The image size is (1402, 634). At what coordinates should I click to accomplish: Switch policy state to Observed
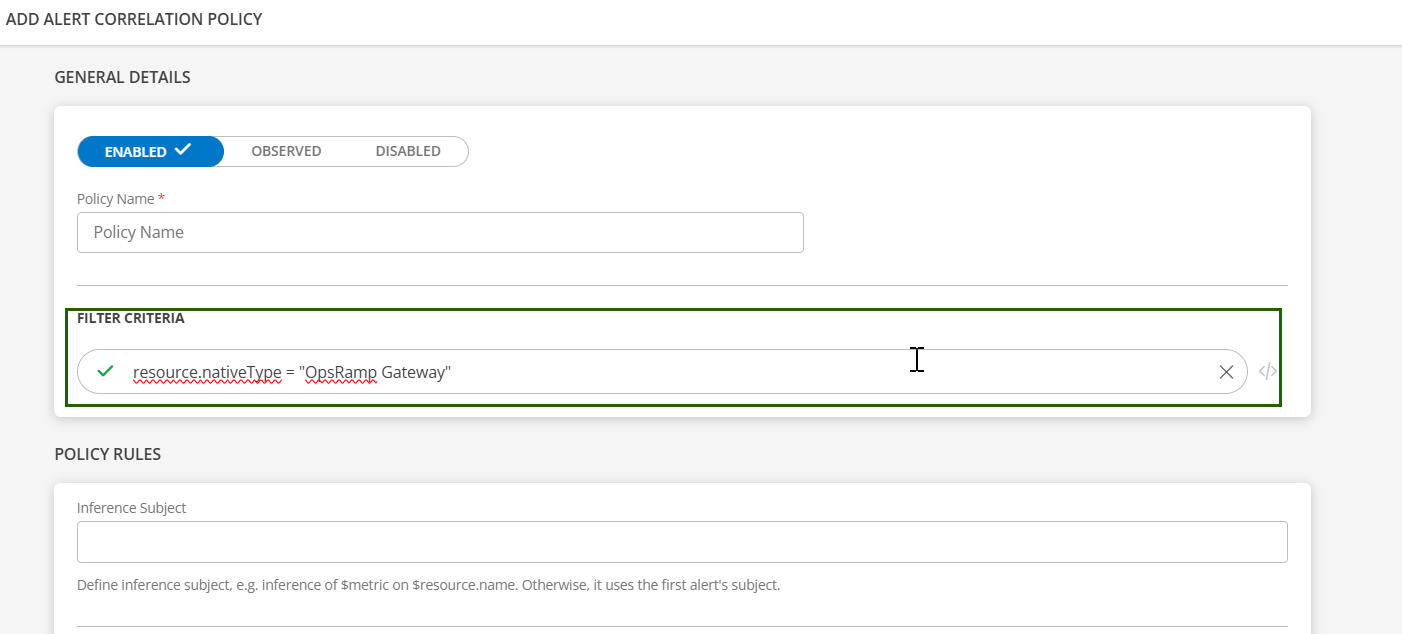pyautogui.click(x=286, y=151)
